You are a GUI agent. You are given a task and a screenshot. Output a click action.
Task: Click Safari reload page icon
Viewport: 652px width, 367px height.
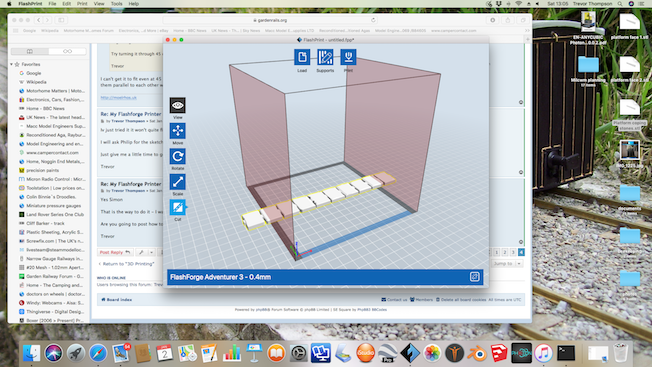tap(373, 20)
